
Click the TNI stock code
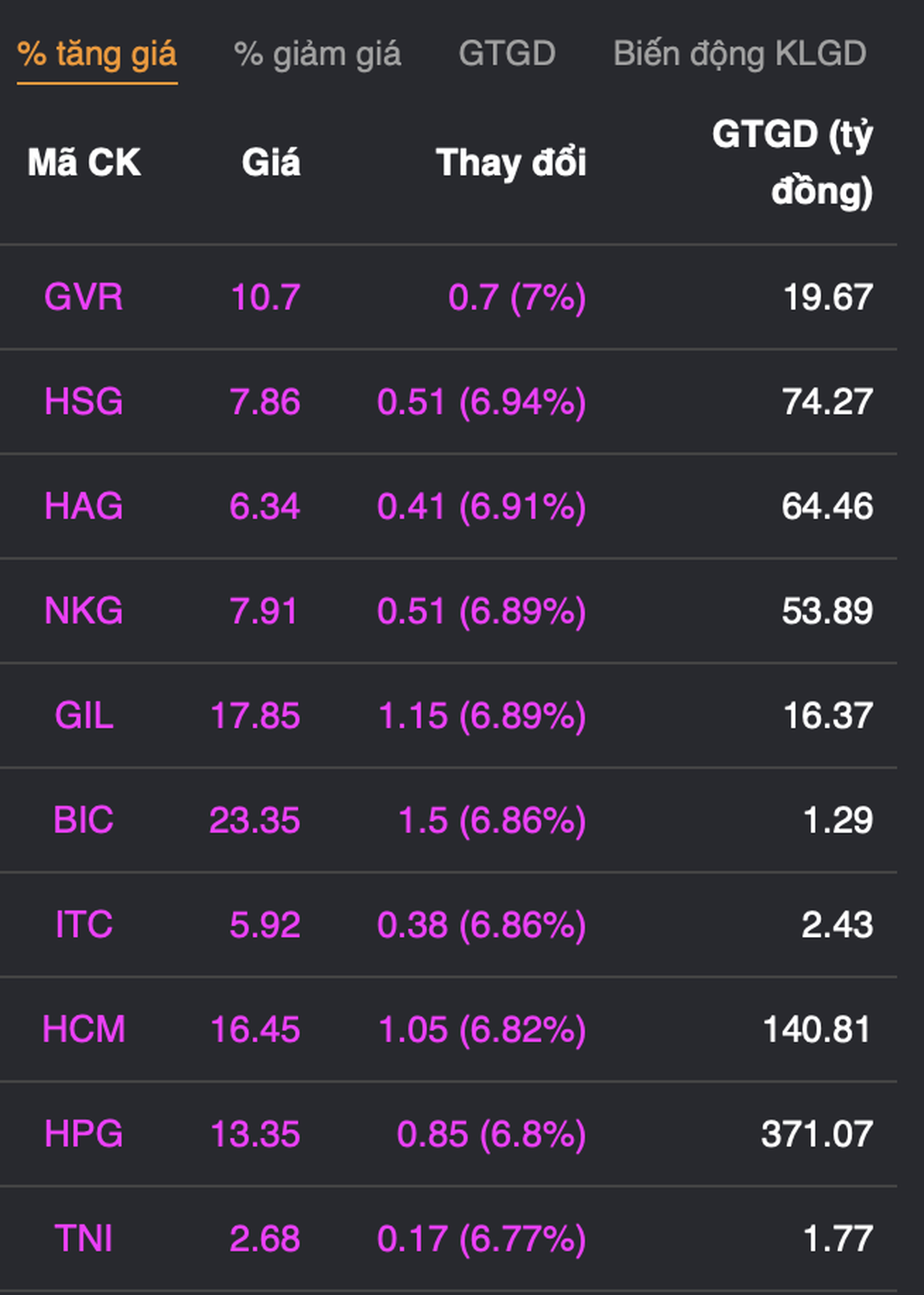tap(83, 1239)
